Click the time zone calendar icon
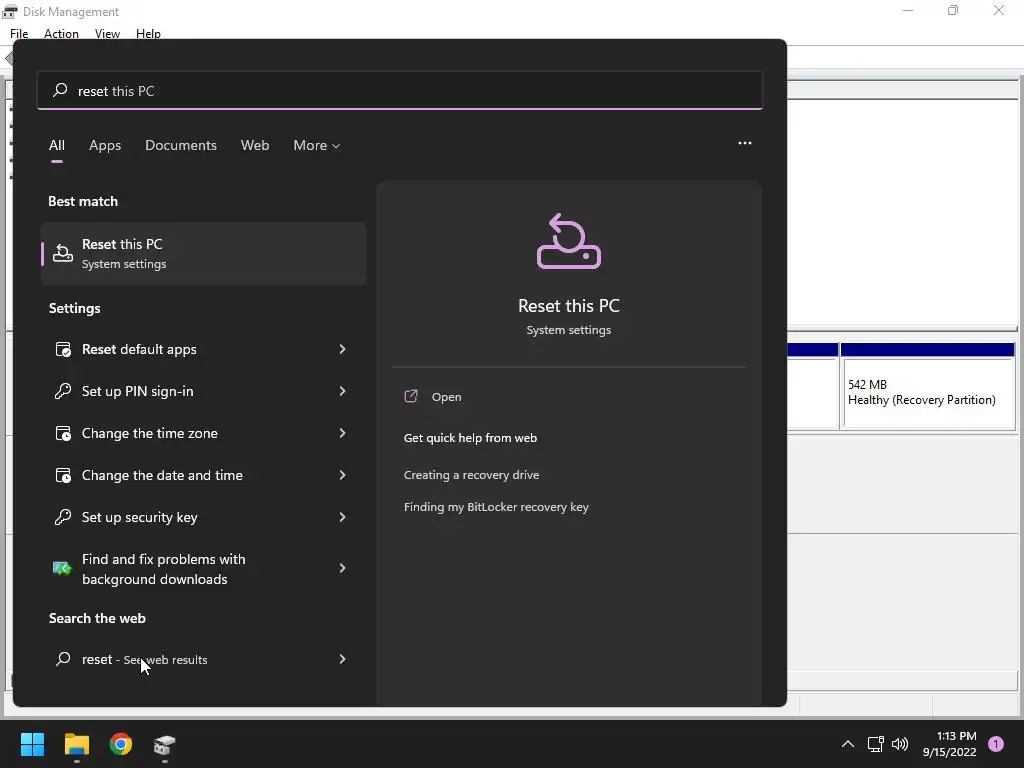 point(63,433)
